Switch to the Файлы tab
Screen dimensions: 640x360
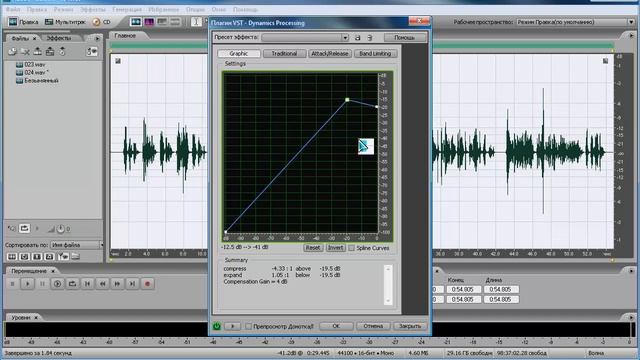coord(23,38)
